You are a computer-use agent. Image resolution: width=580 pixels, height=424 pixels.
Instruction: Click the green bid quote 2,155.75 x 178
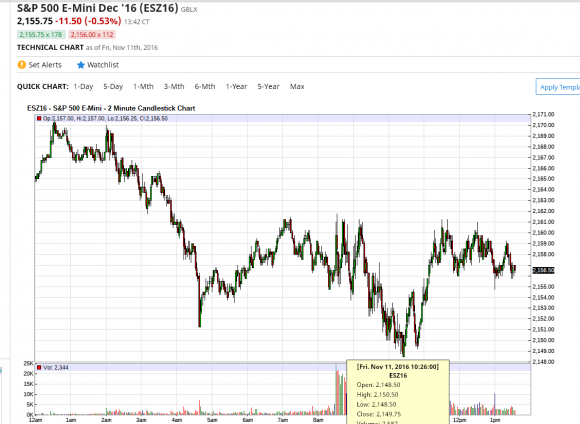pyautogui.click(x=41, y=35)
